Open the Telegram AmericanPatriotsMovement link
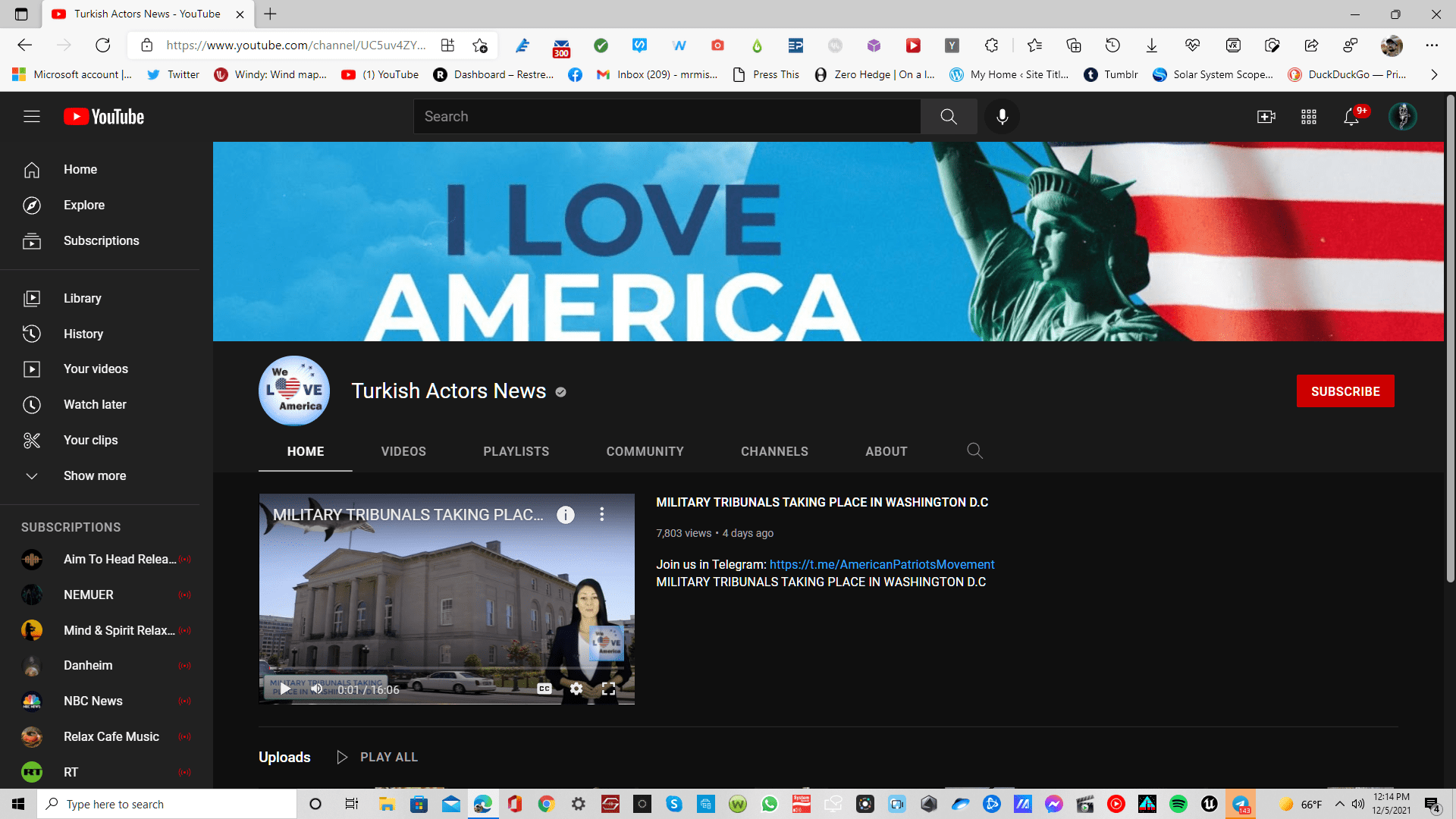Screen dimensions: 1456x819 coord(881,564)
